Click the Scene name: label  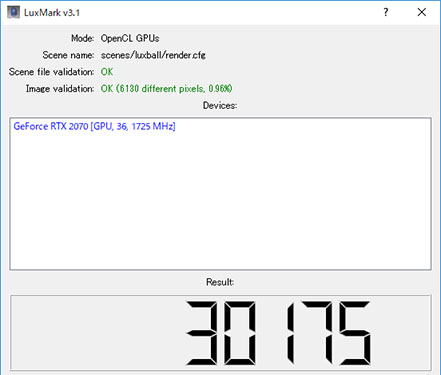click(68, 55)
